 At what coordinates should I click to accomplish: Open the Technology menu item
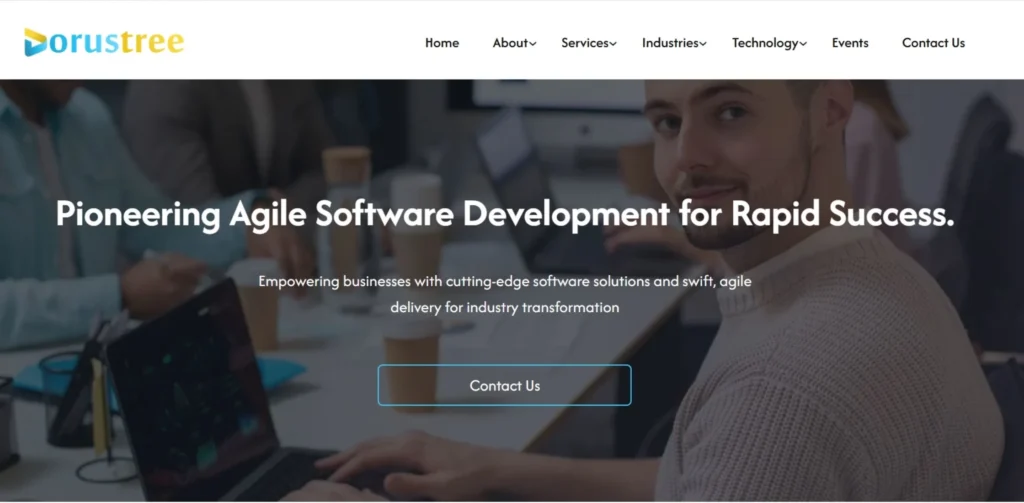click(765, 43)
